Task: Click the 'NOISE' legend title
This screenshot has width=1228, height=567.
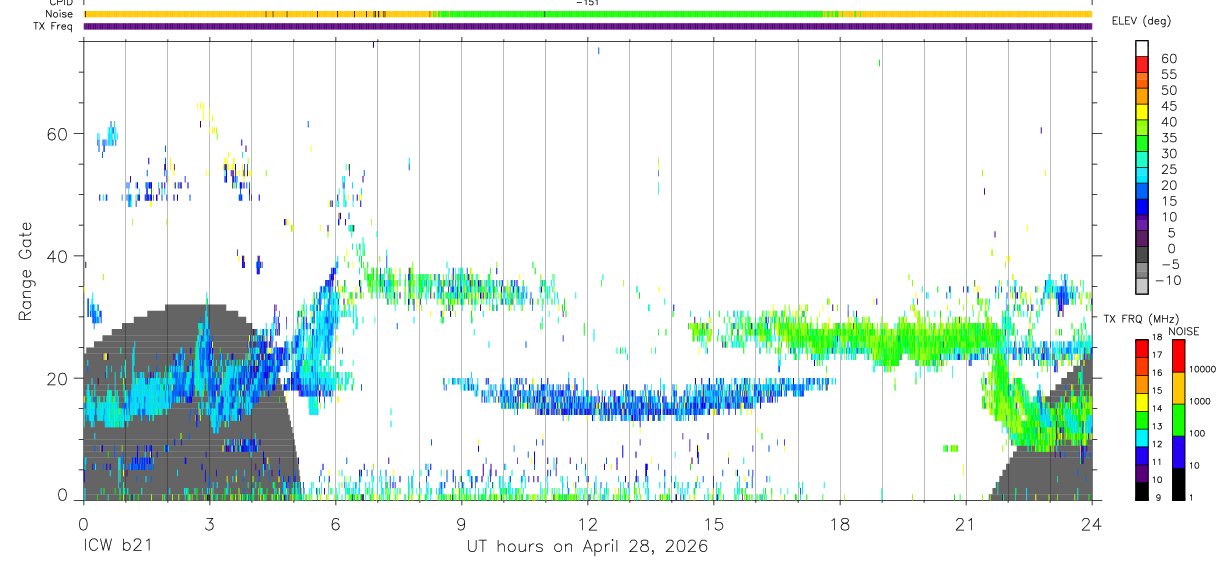Action: coord(1184,331)
